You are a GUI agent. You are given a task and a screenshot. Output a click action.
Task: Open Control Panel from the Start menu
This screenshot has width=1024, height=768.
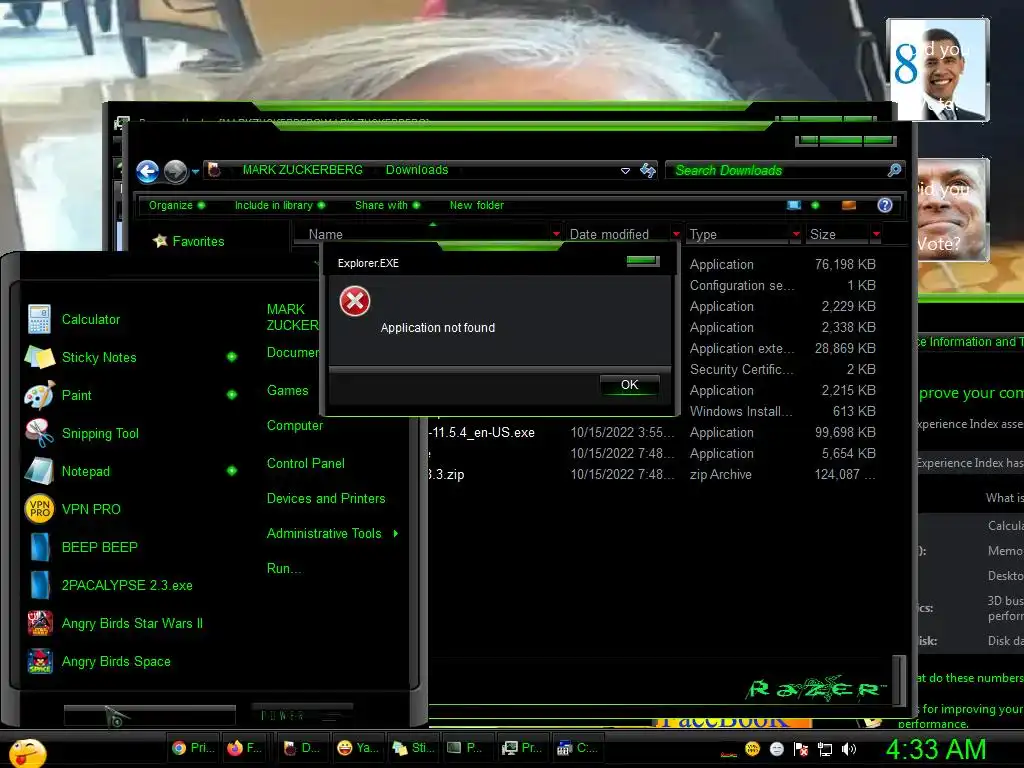pyautogui.click(x=306, y=463)
